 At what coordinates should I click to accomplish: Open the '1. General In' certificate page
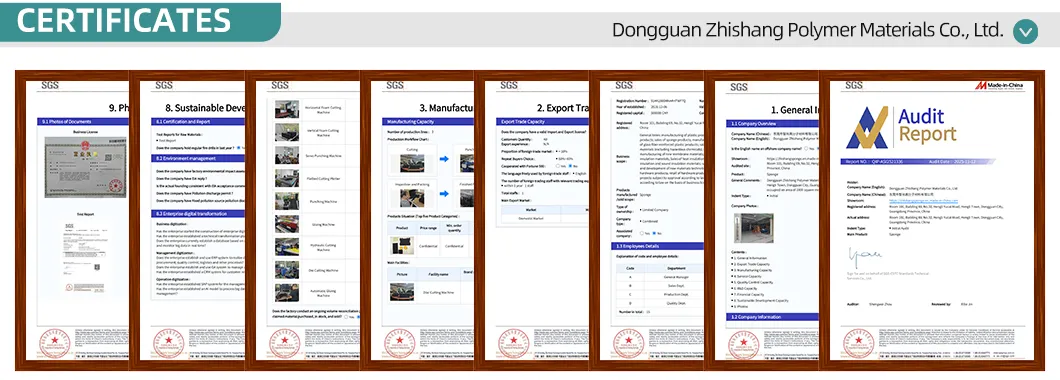[x=762, y=220]
